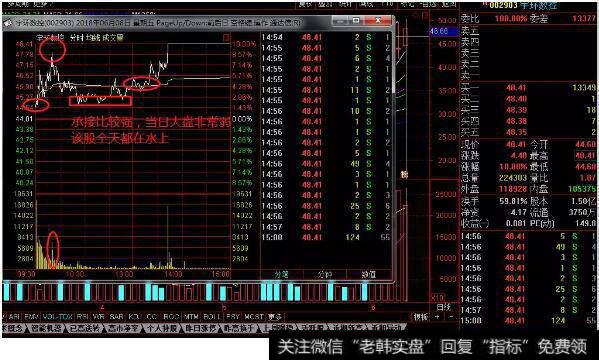Click the 10.00% percentage axis label
Image resolution: width=599 pixels, height=360 pixels.
tap(243, 44)
